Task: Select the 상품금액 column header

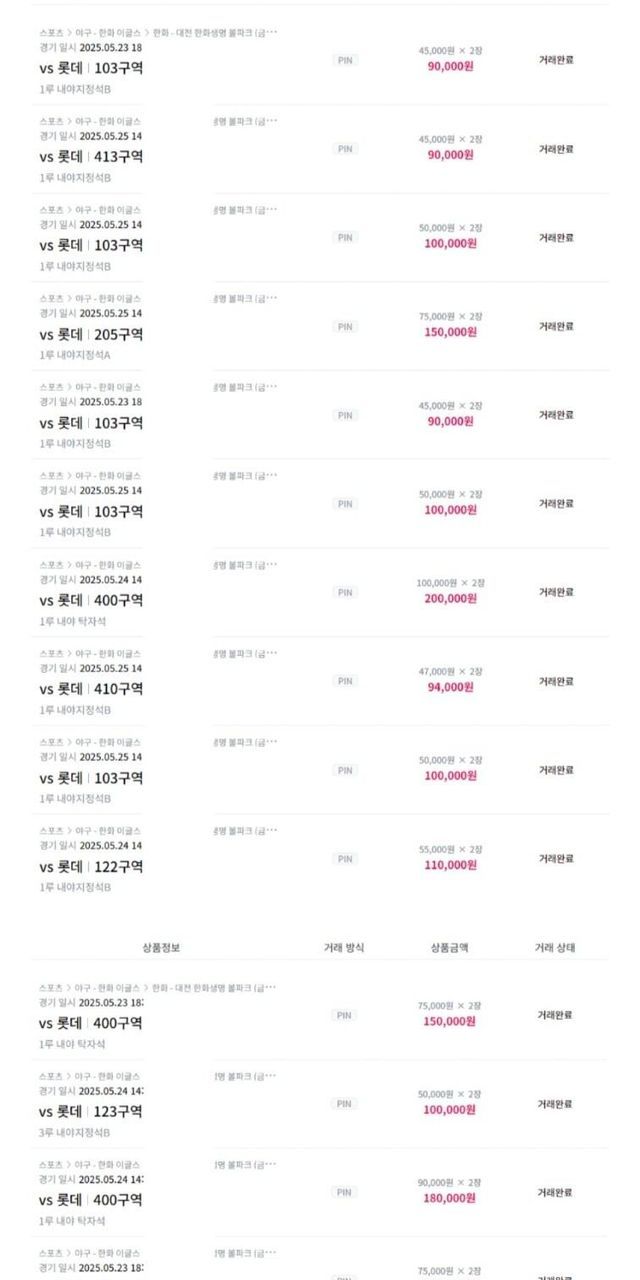Action: tap(449, 947)
